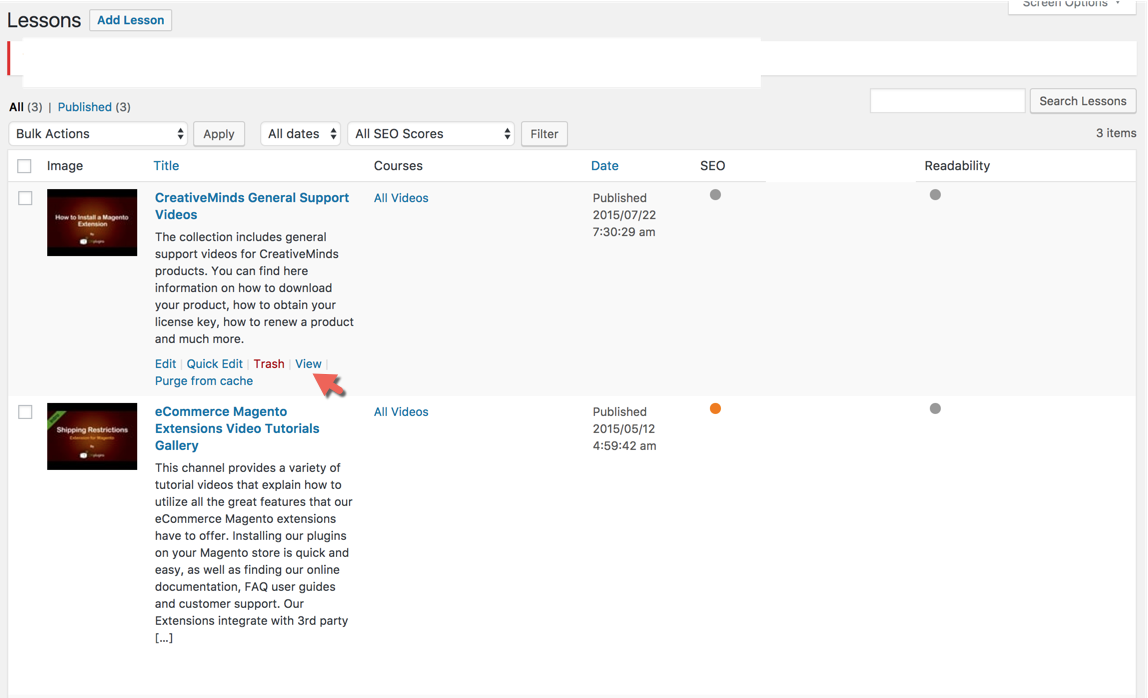1148x698 pixels.
Task: Click the Courses column header
Action: (x=398, y=166)
